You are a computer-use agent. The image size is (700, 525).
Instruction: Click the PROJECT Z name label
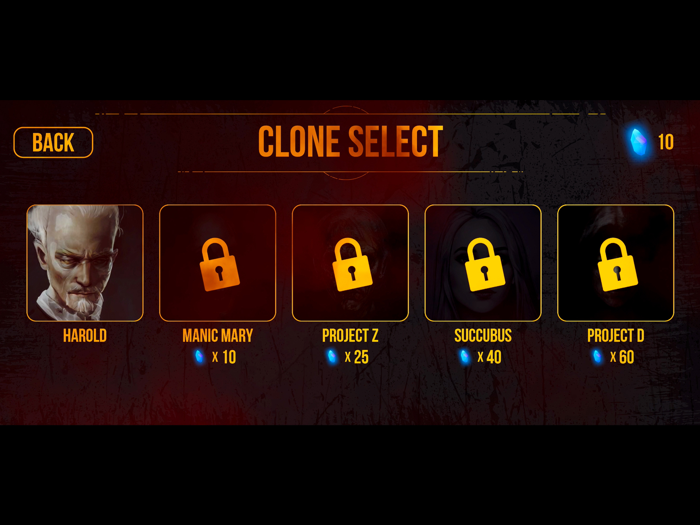350,336
